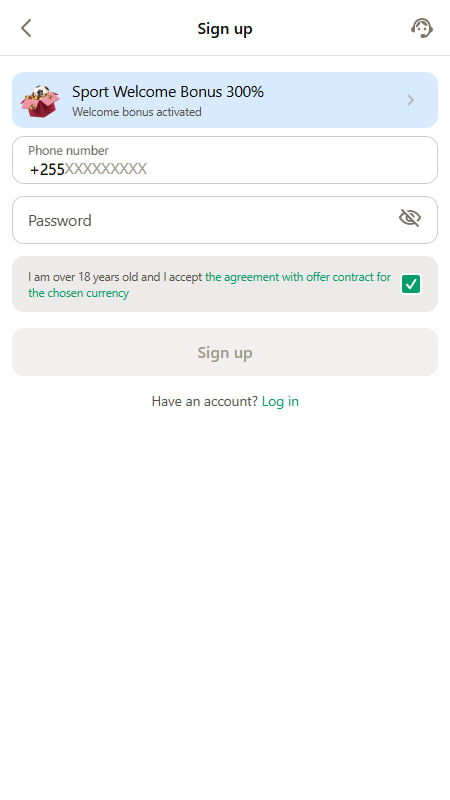Click the gift box bonus icon
The image size is (450, 800).
click(40, 101)
